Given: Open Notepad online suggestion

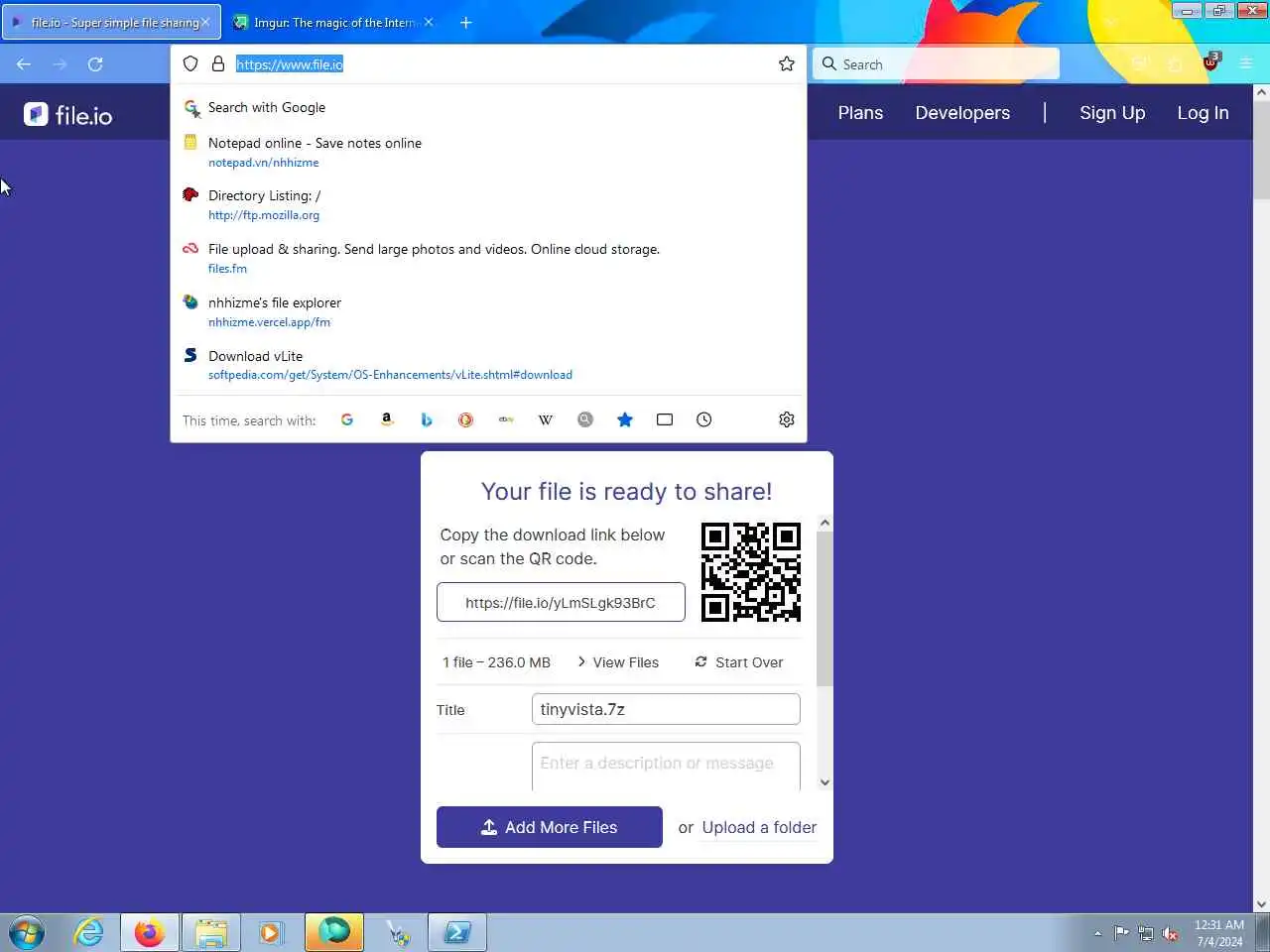Looking at the screenshot, I should pos(489,152).
